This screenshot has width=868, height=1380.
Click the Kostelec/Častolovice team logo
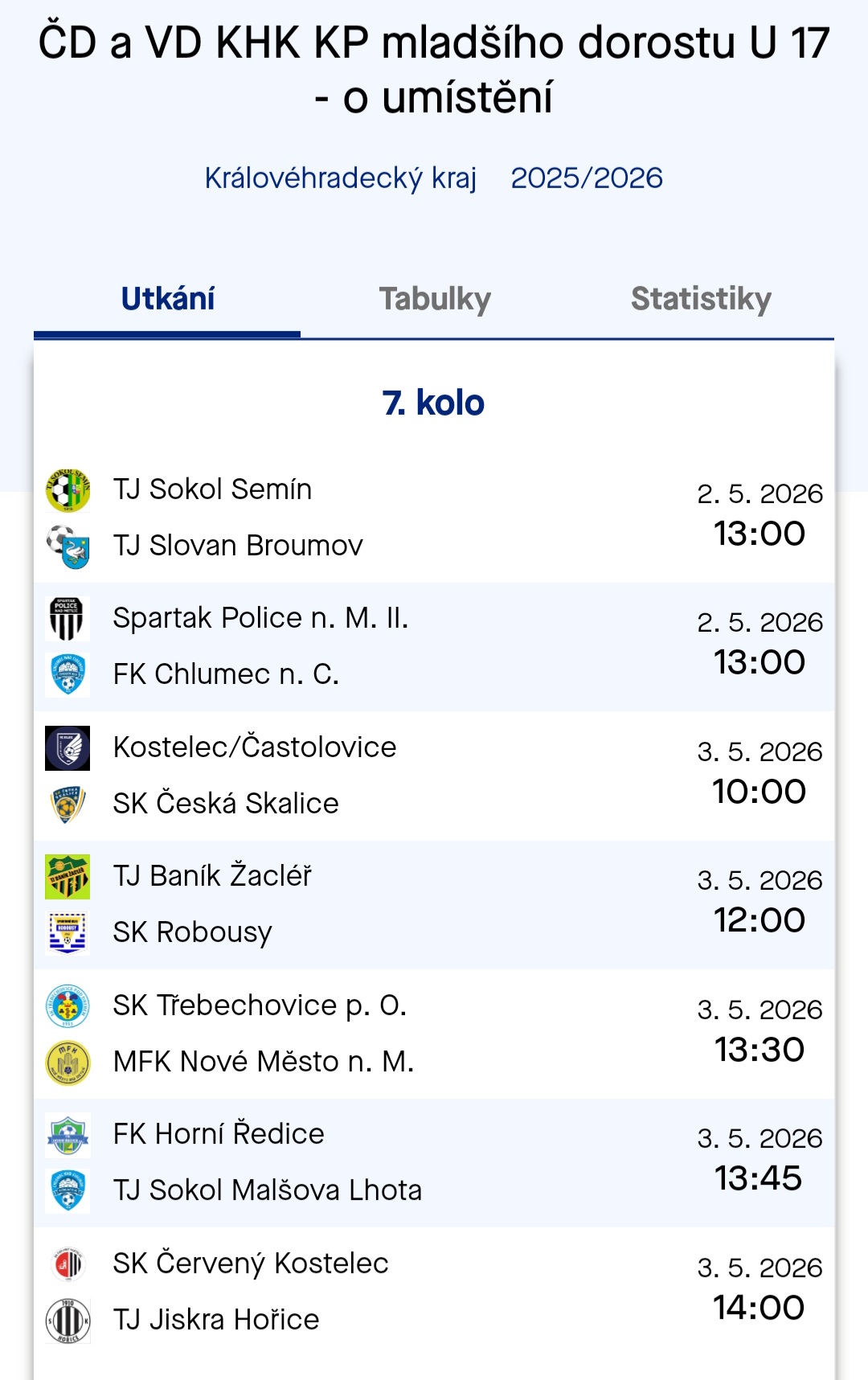tap(68, 748)
